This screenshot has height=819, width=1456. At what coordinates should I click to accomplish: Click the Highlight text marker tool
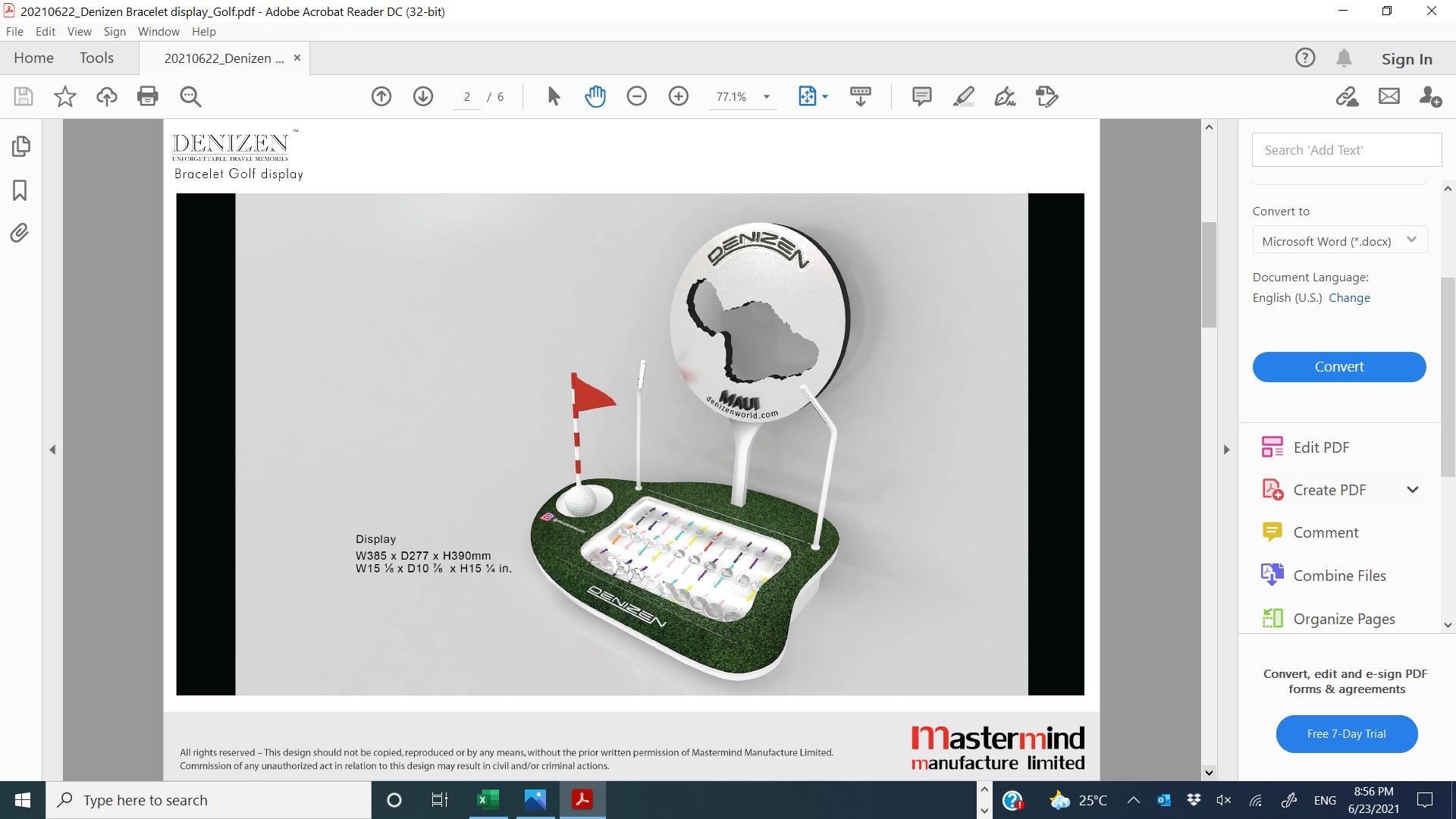click(963, 96)
